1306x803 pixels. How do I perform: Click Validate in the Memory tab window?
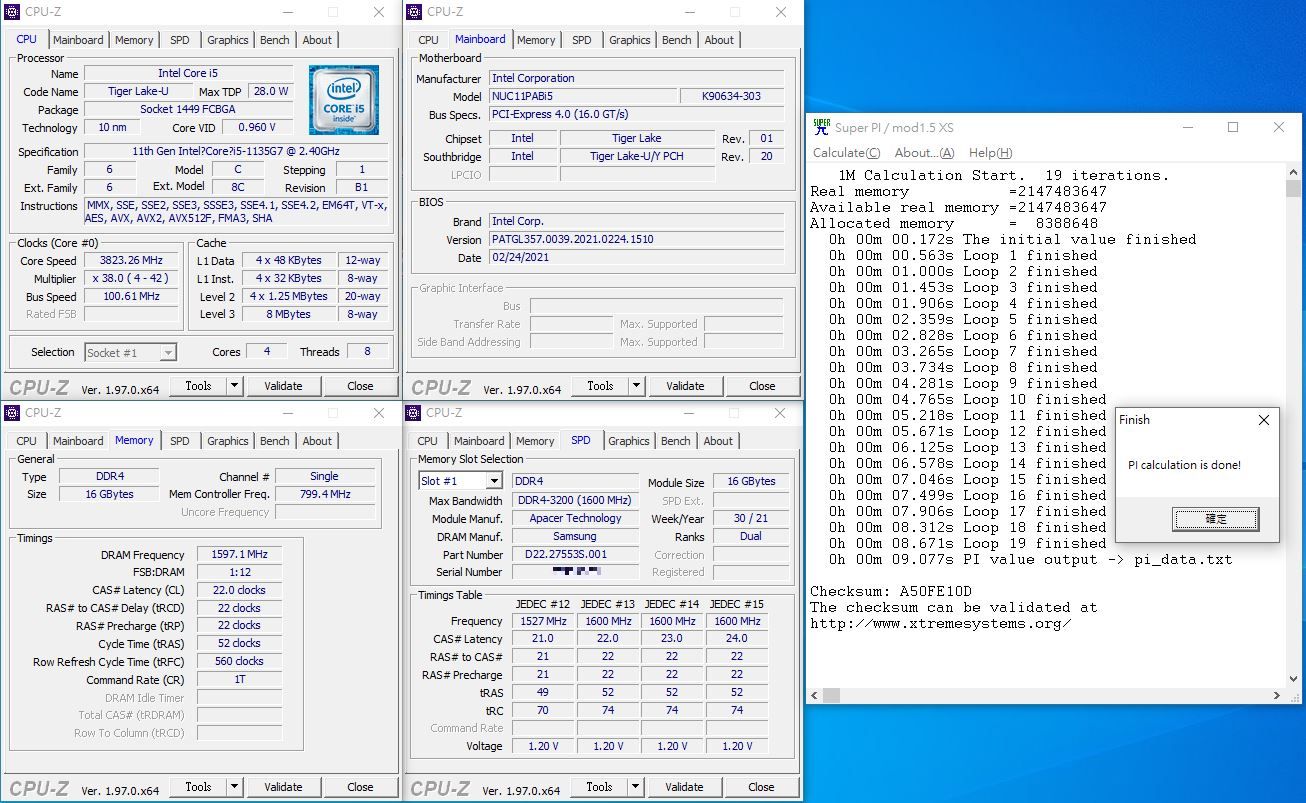point(283,787)
